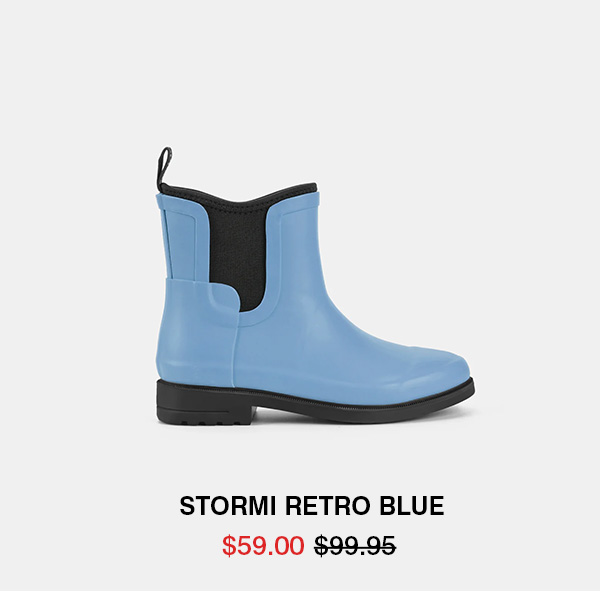Screen dimensions: 600x601
Task: Click the empty grey area above the boot
Action: [300, 69]
